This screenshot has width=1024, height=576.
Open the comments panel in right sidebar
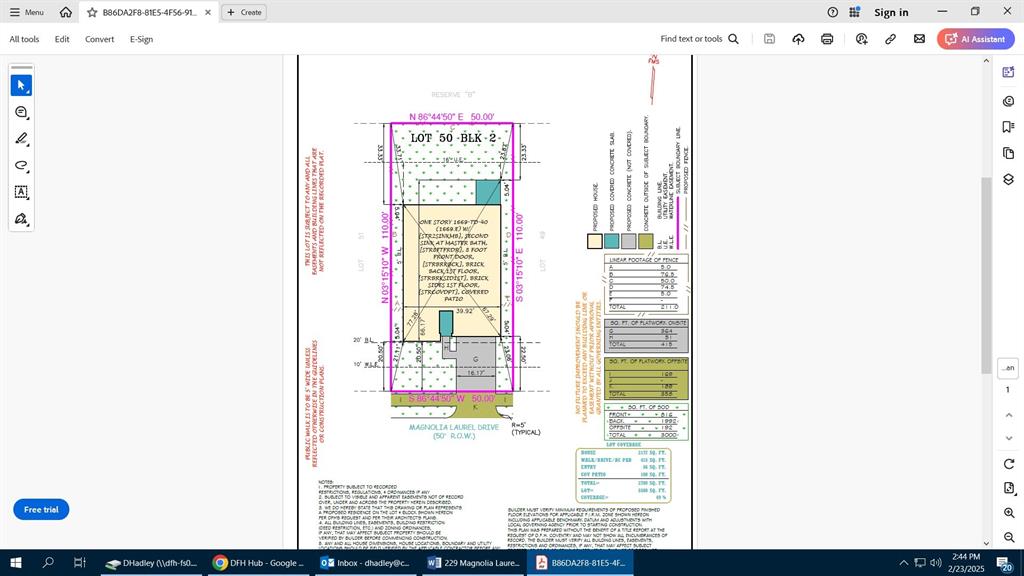(1008, 101)
